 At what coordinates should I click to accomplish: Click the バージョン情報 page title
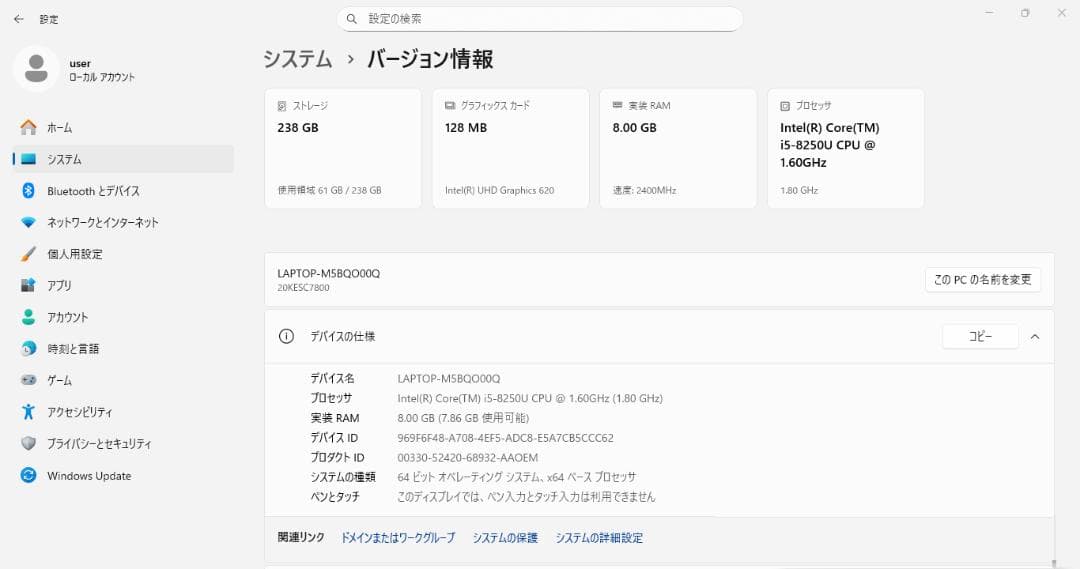[x=430, y=59]
